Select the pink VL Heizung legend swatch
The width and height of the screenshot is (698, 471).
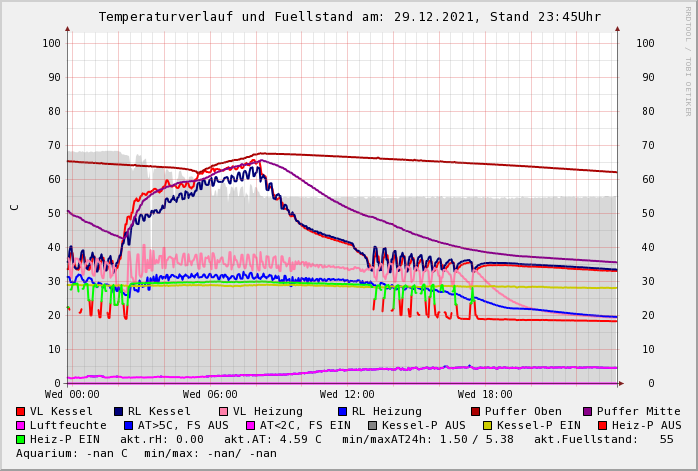(223, 411)
